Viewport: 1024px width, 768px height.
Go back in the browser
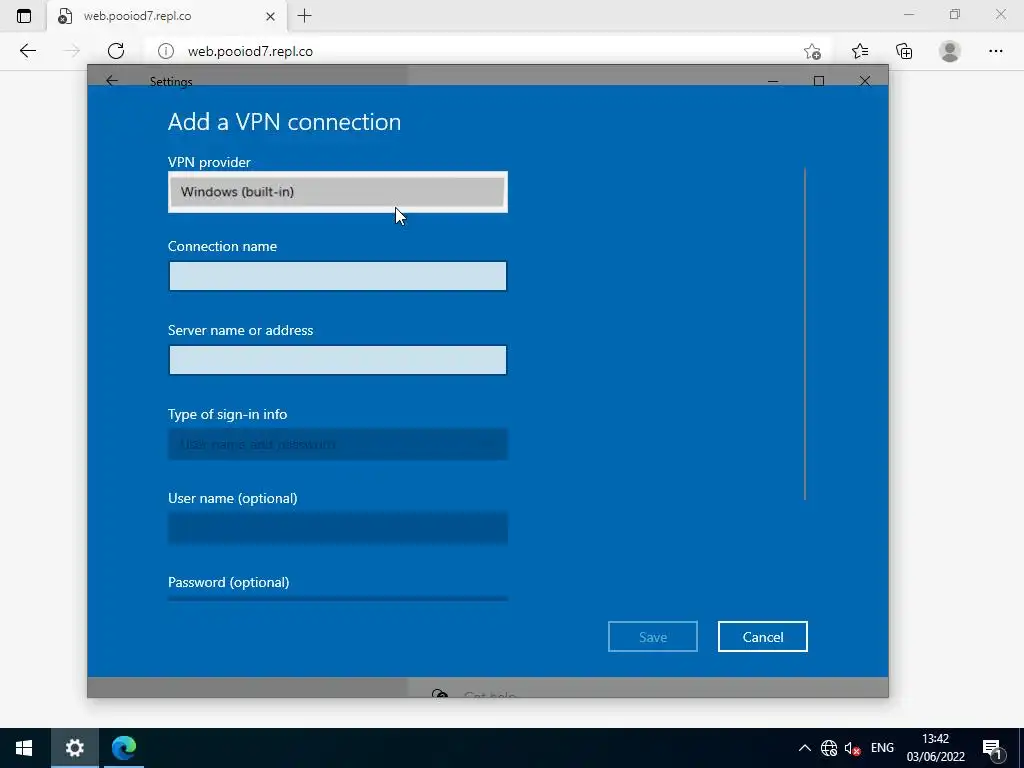[27, 51]
